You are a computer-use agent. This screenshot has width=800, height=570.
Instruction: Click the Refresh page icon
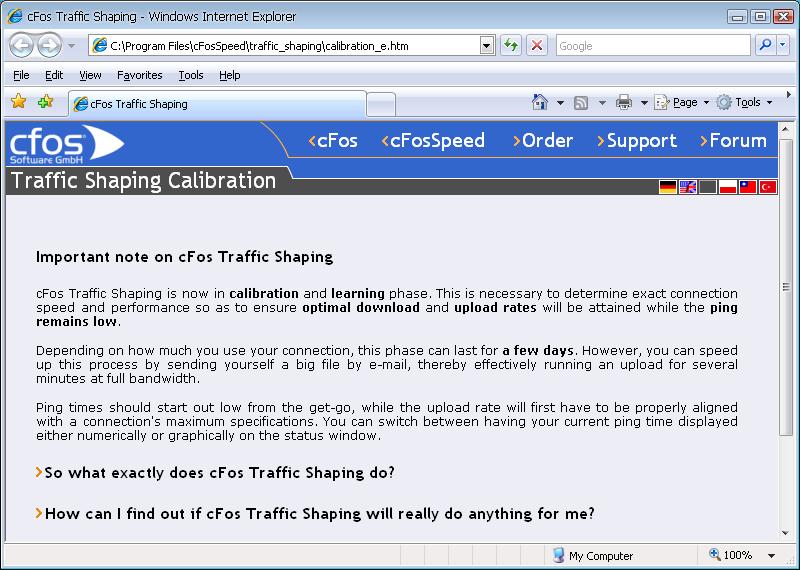tap(510, 46)
